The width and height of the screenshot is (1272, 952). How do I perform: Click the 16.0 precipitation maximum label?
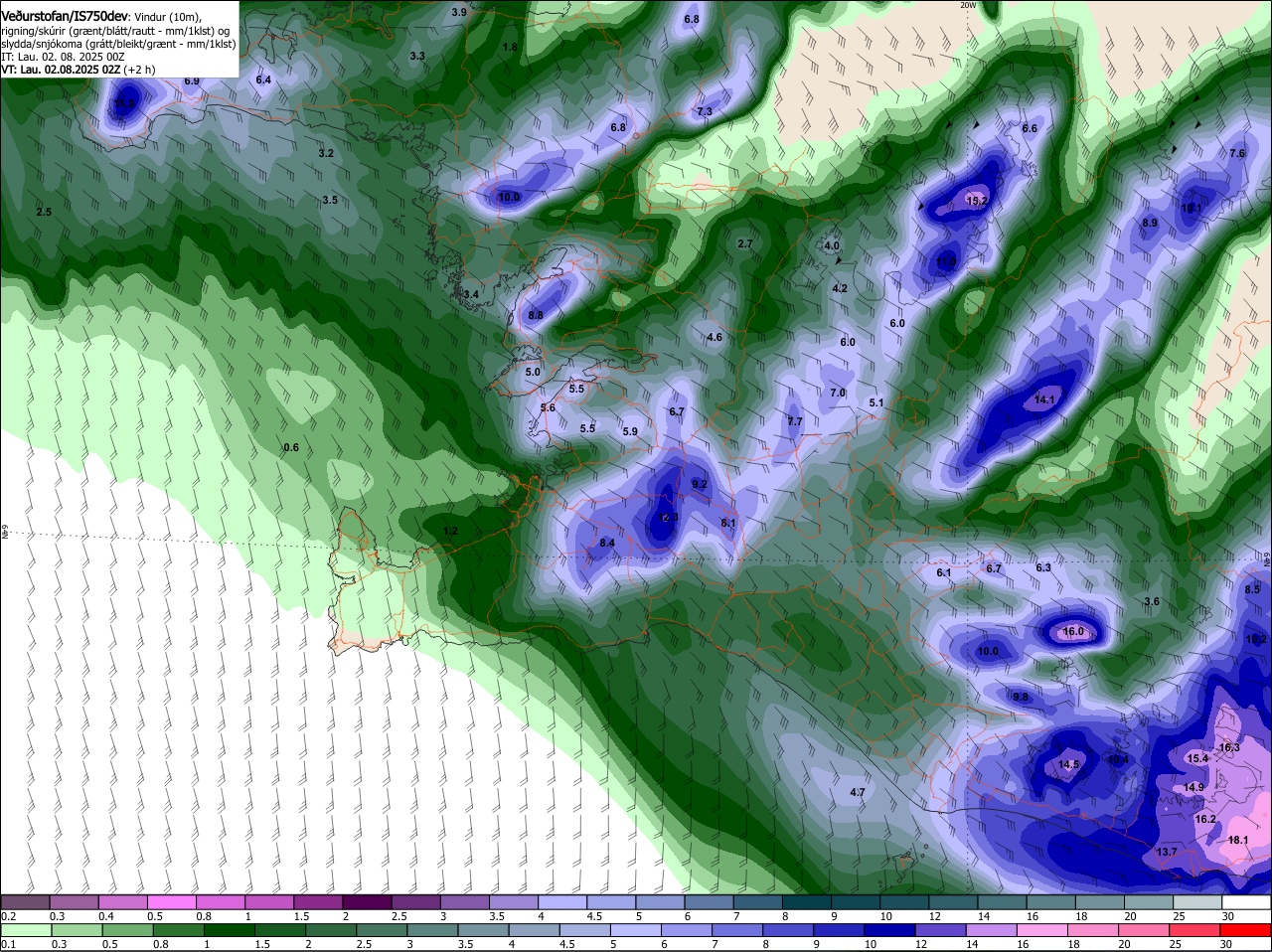(1073, 631)
